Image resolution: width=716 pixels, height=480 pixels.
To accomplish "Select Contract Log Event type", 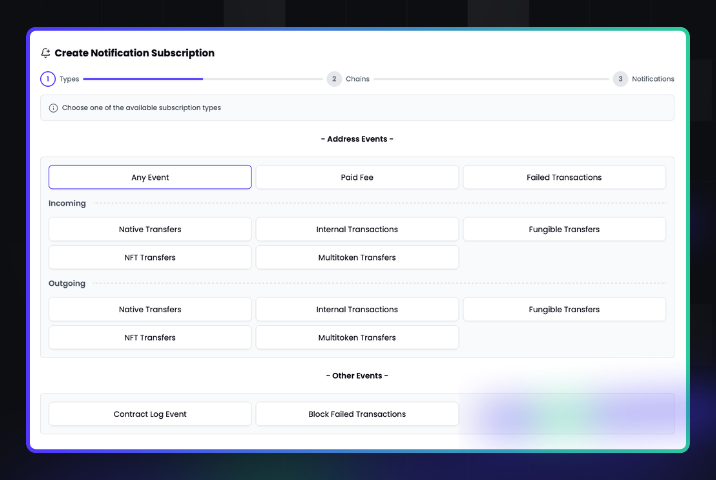I will (150, 414).
